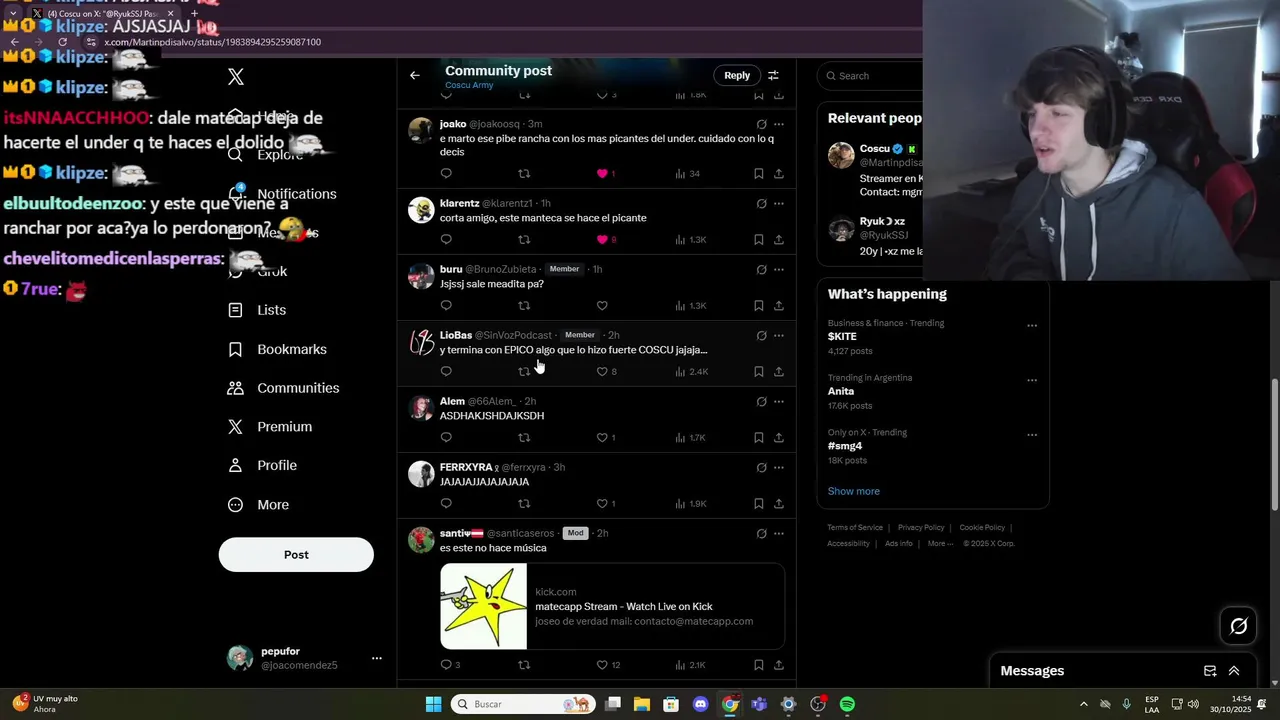Open the matecapp Kick stream link card

pos(612,607)
